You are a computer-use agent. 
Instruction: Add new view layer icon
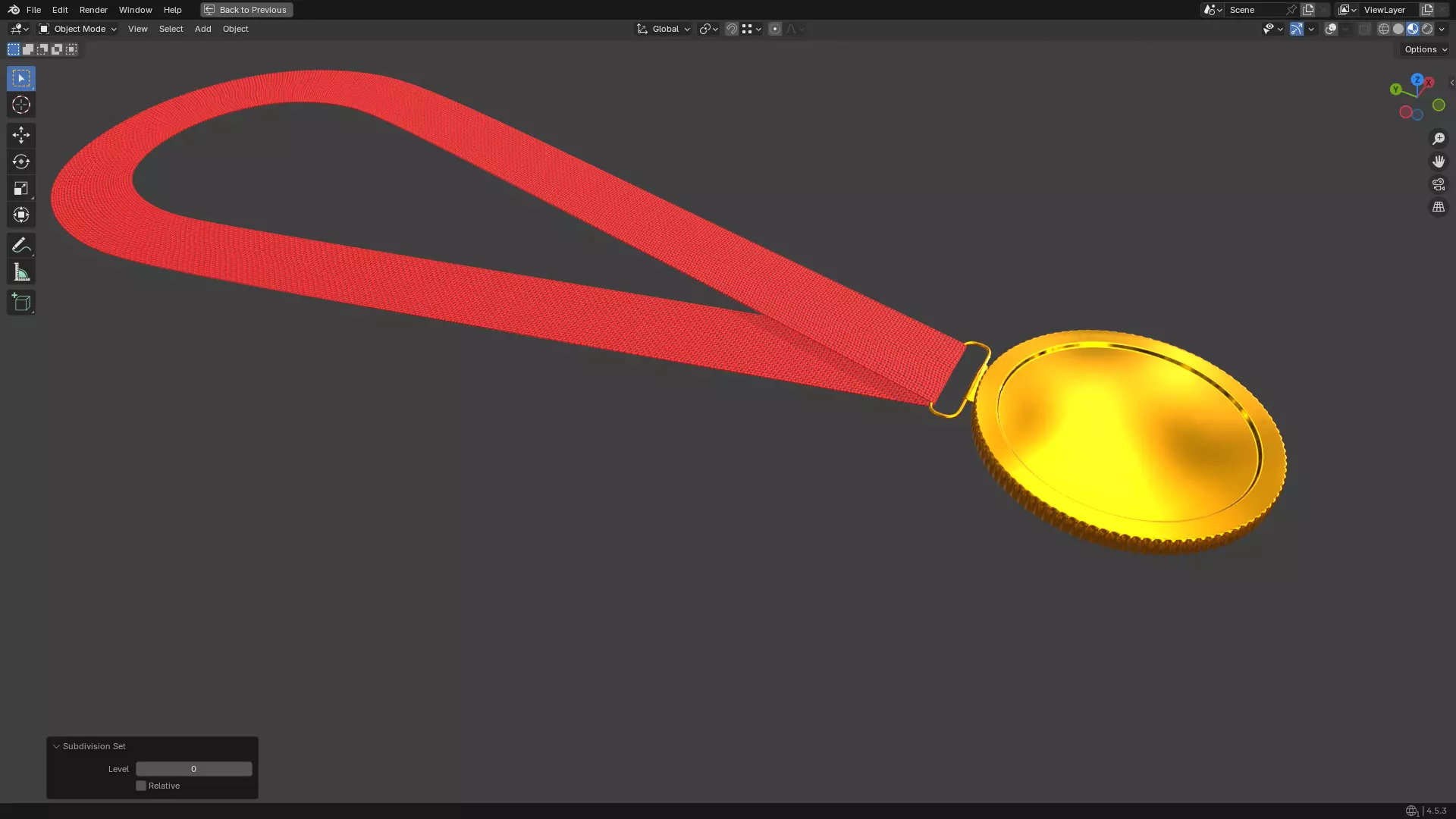pyautogui.click(x=1427, y=10)
